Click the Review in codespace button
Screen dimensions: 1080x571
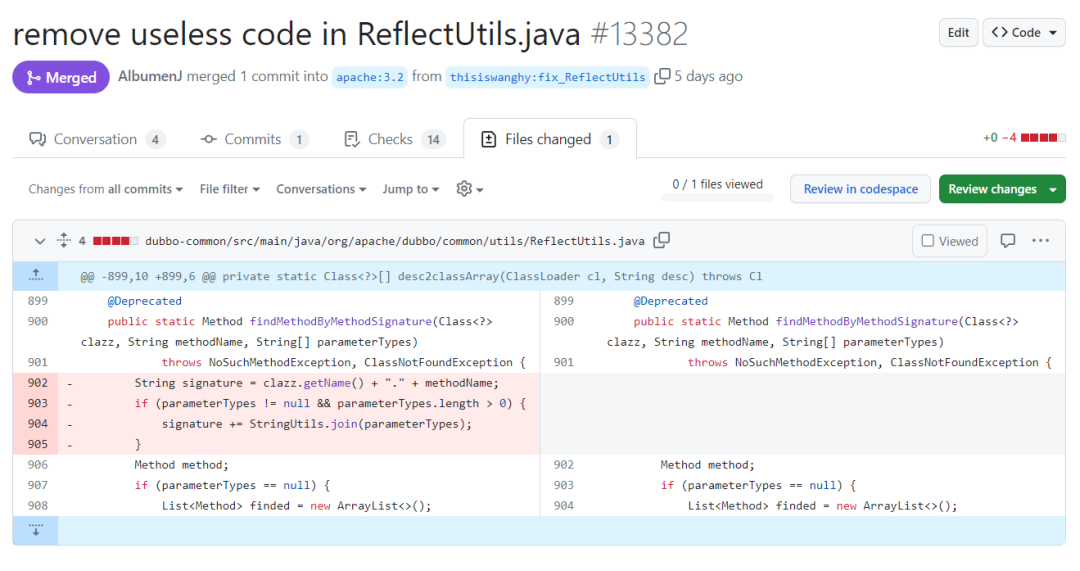[x=860, y=189]
